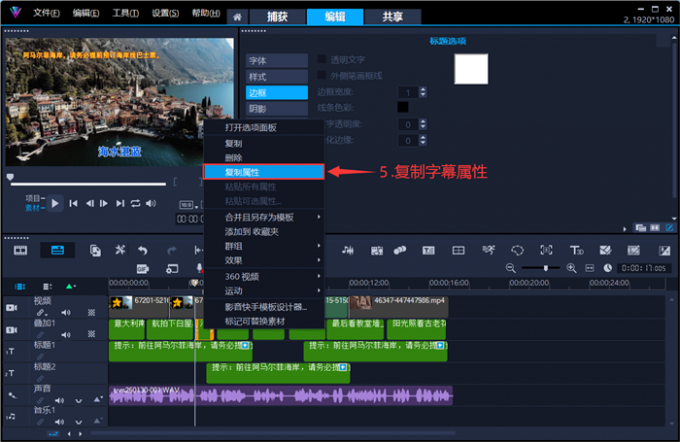Choose 复制属性 from context menu

(264, 172)
